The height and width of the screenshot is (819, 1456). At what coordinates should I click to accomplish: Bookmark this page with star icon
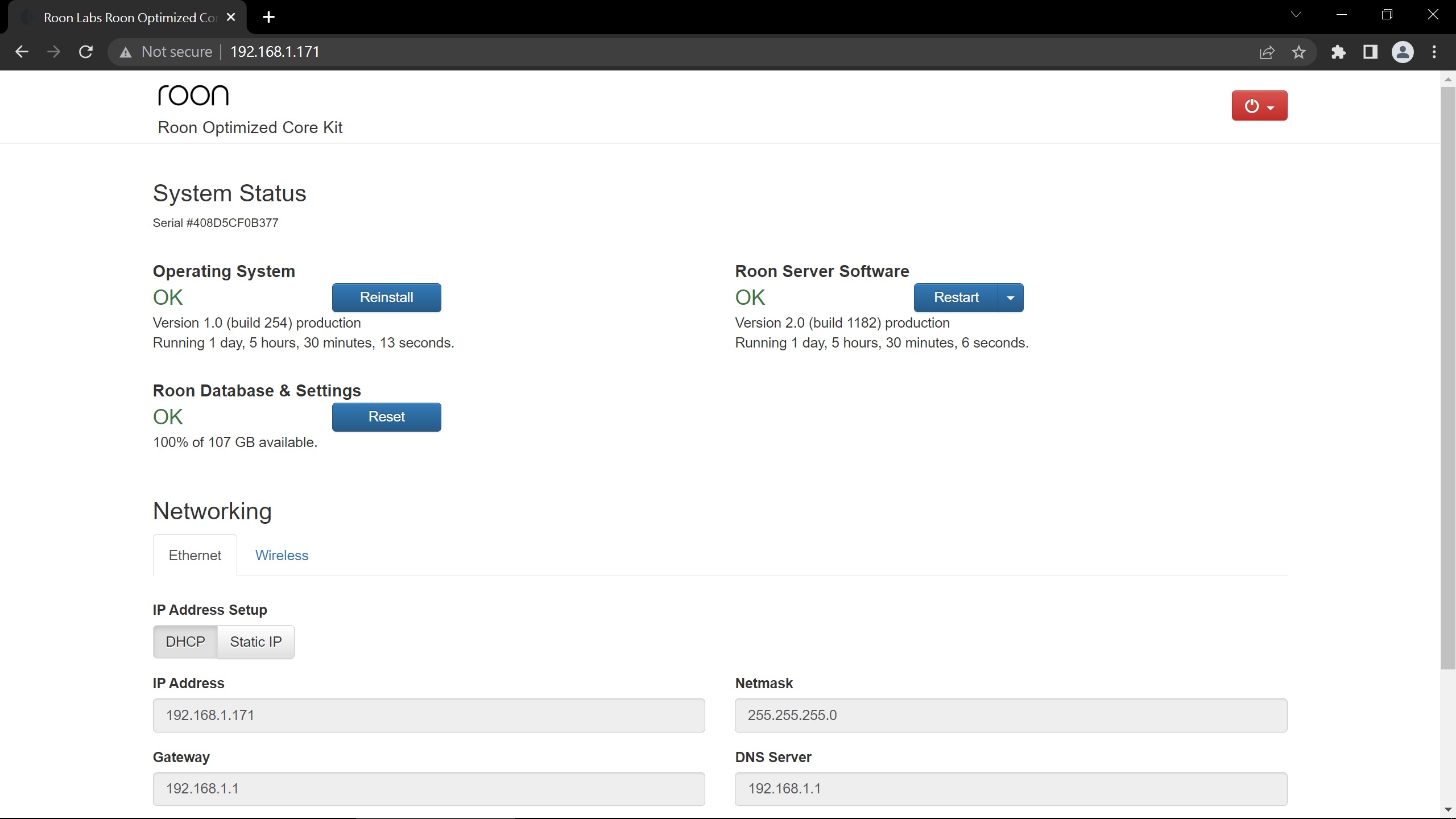[1298, 52]
